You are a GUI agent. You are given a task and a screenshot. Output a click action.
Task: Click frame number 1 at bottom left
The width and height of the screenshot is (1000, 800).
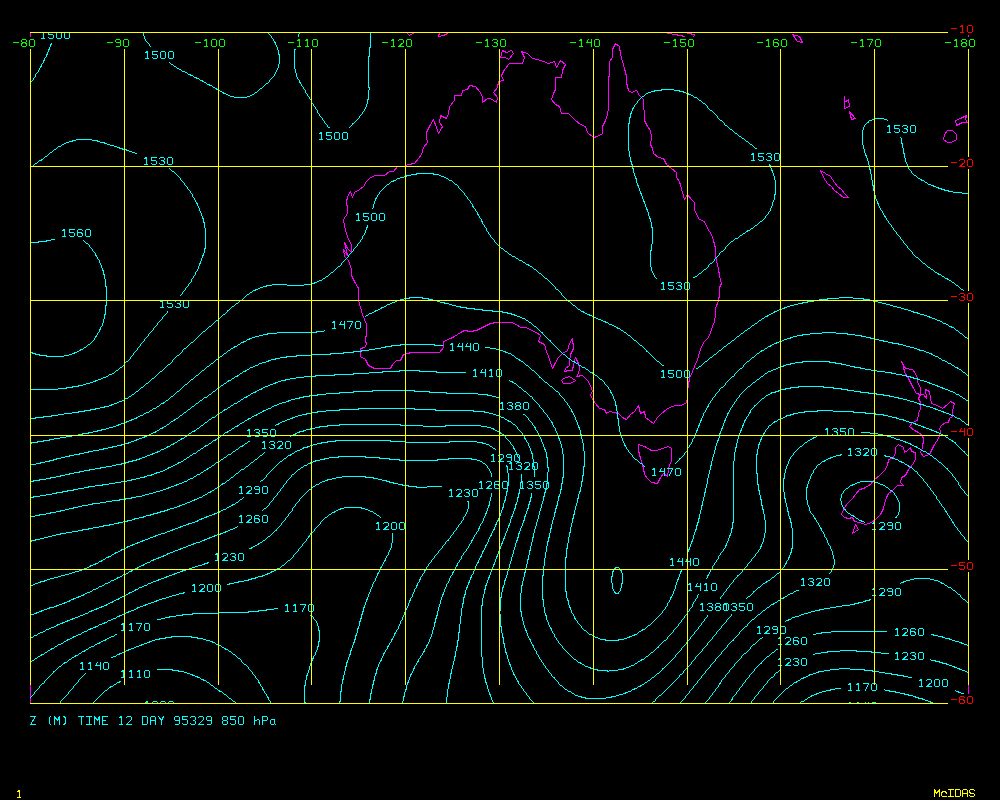[x=18, y=793]
